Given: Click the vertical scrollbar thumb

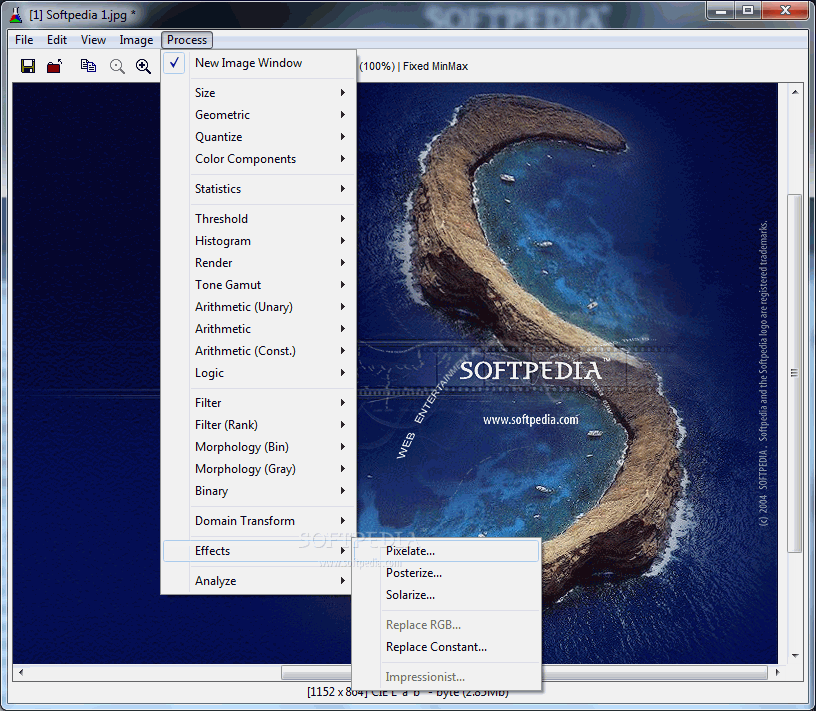Looking at the screenshot, I should [795, 373].
